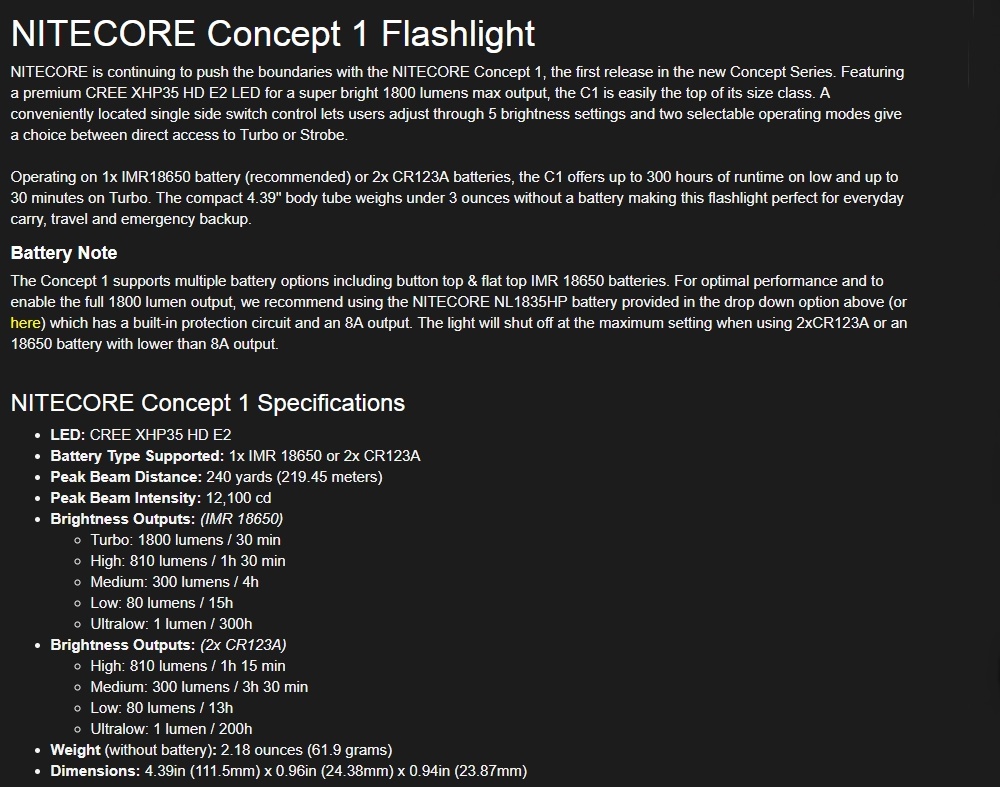This screenshot has width=1000, height=787.
Task: Click the Weight (without battery) spec line
Action: click(221, 750)
